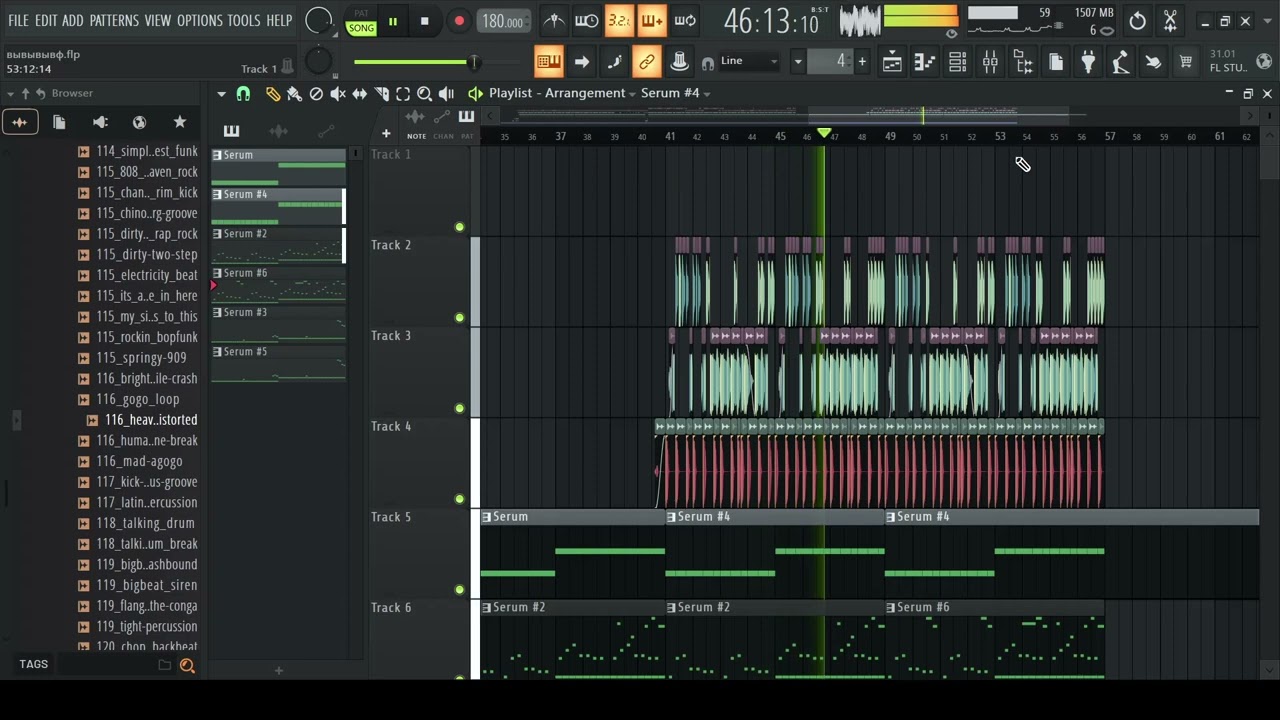
Task: Toggle the overdub/blend recording button
Action: click(652, 21)
